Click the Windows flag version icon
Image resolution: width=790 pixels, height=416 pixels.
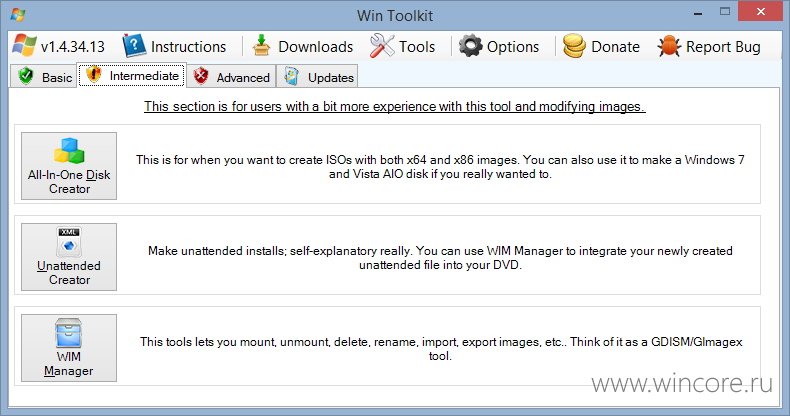[24, 46]
